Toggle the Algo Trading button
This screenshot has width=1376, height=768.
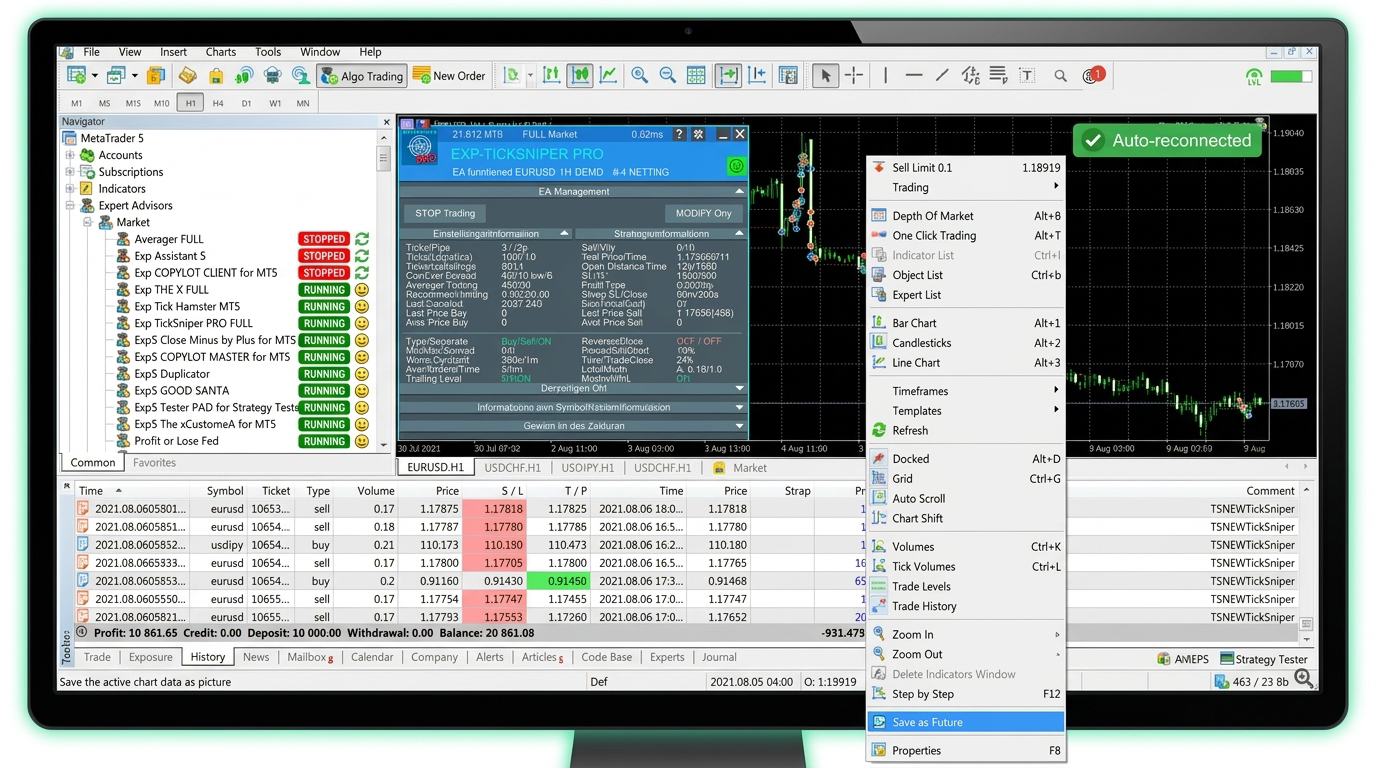(x=361, y=75)
